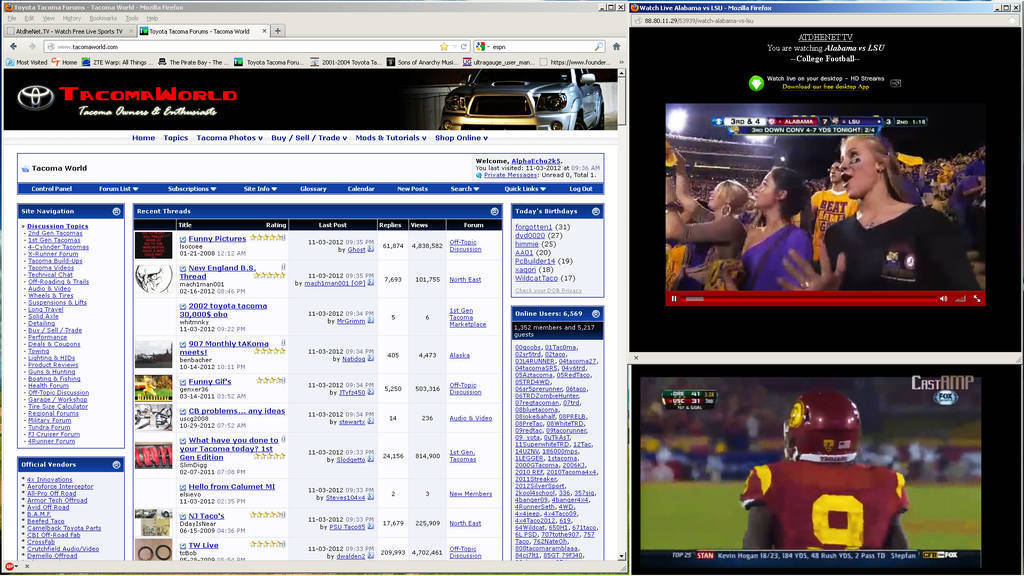This screenshot has width=1024, height=576.
Task: Go to first unread in Funny Pictures thread
Action: (x=184, y=239)
